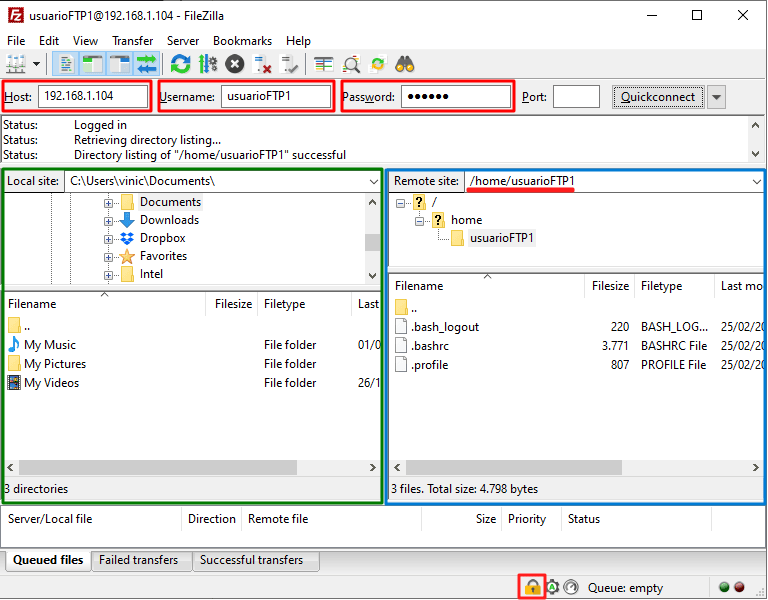The width and height of the screenshot is (768, 600).
Task: Collapse the home node in remote tree
Action: pyautogui.click(x=419, y=221)
